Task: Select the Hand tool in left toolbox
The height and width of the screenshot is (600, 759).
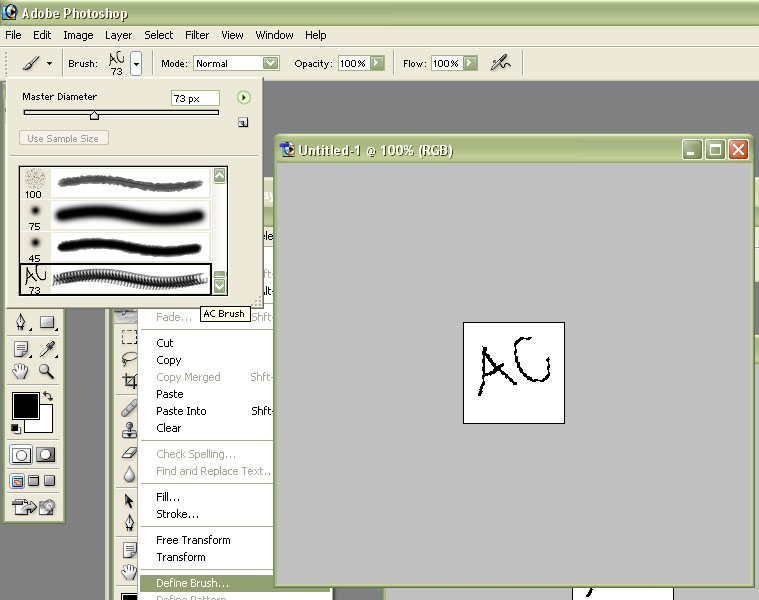Action: click(x=20, y=372)
